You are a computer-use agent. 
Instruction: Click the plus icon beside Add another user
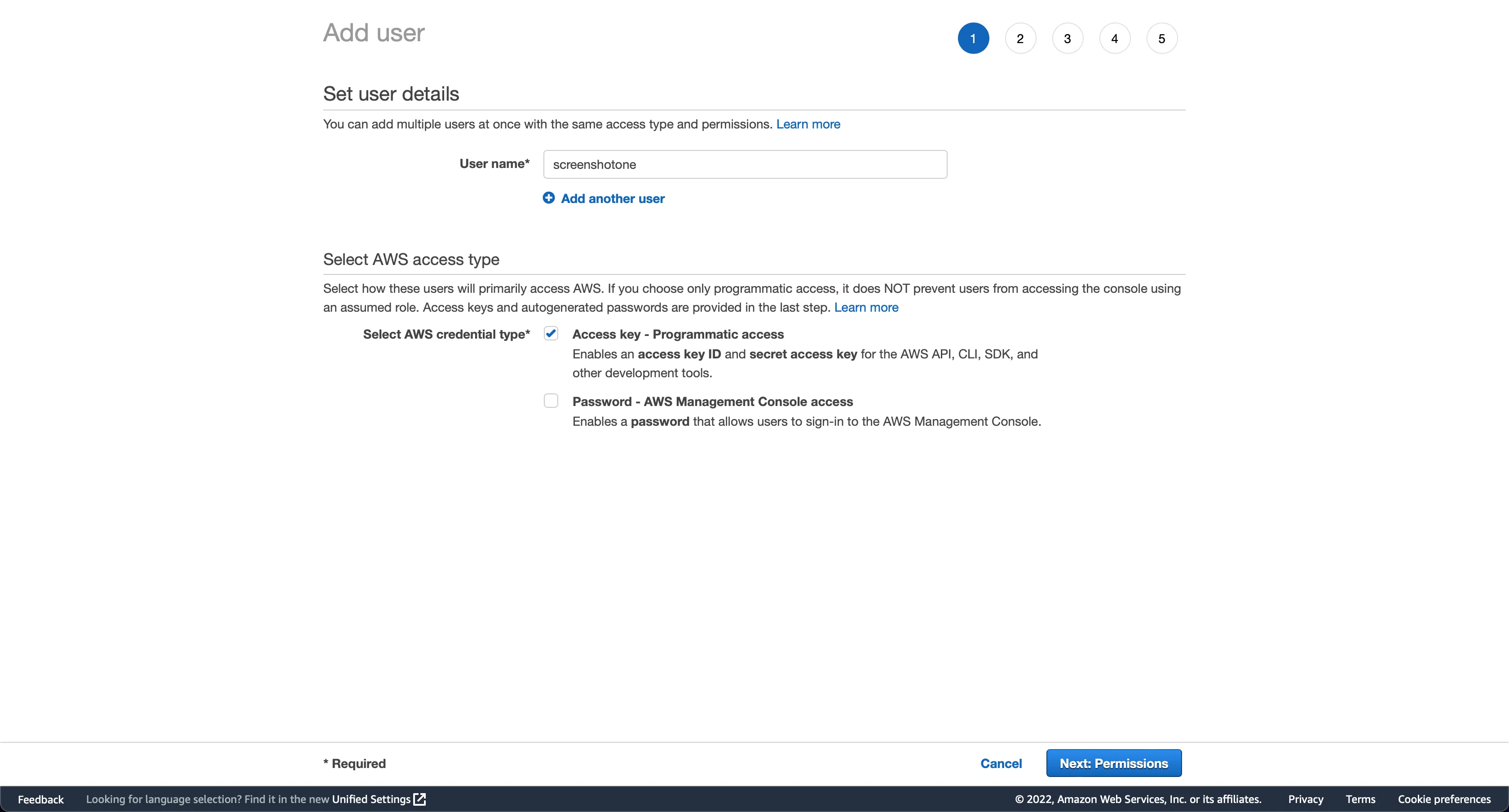[548, 198]
